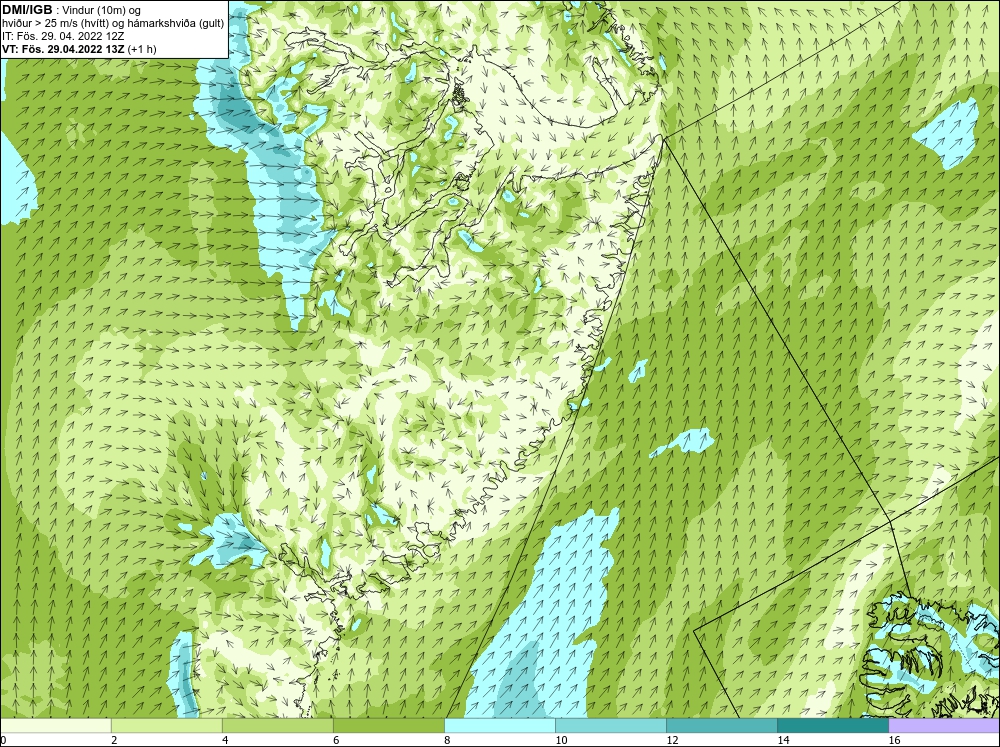Click the 6–8 m/s dark green legend swatch
The height and width of the screenshot is (747, 1000).
[388, 725]
